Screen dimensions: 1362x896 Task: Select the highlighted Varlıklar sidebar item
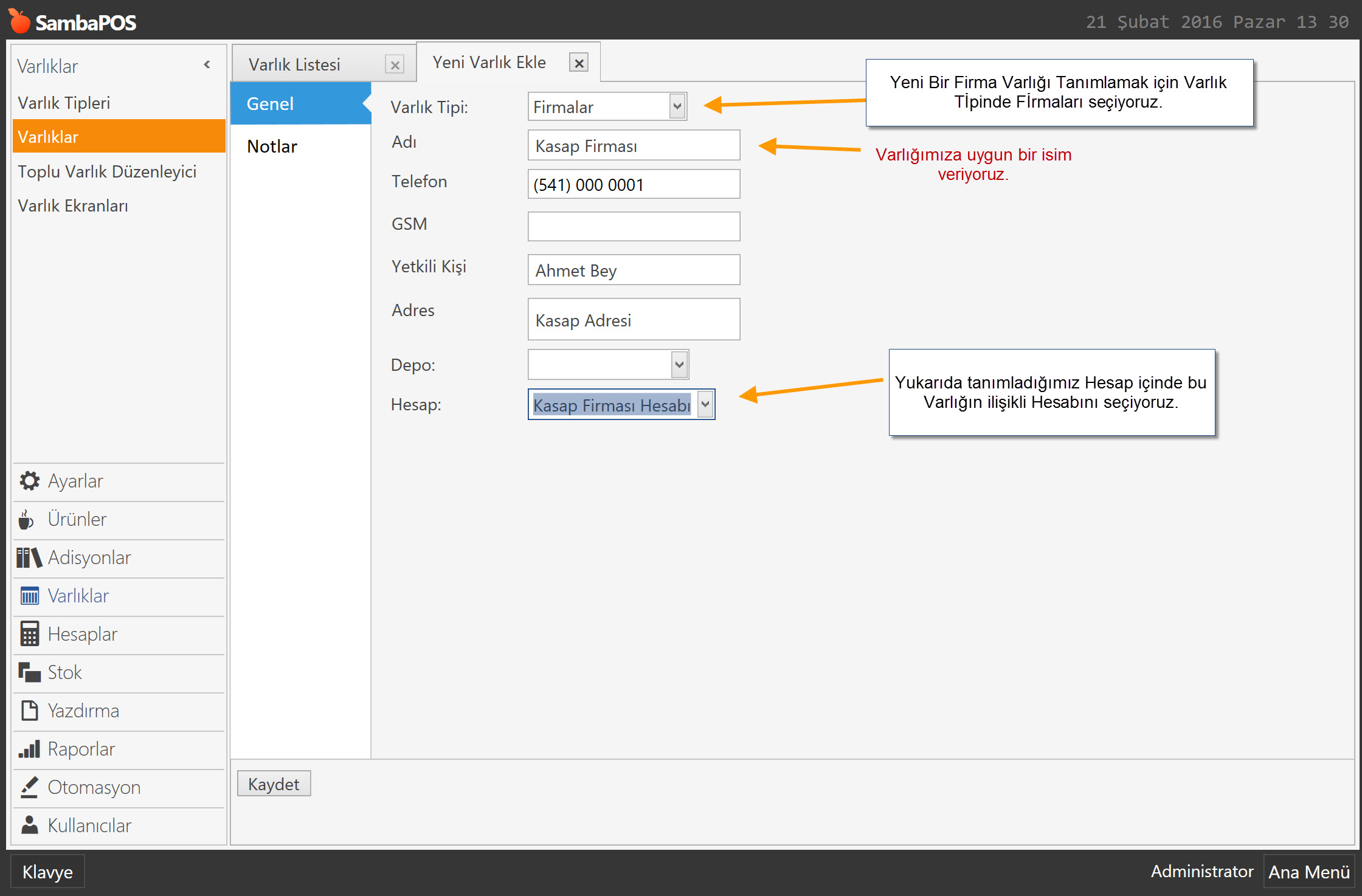coord(119,136)
